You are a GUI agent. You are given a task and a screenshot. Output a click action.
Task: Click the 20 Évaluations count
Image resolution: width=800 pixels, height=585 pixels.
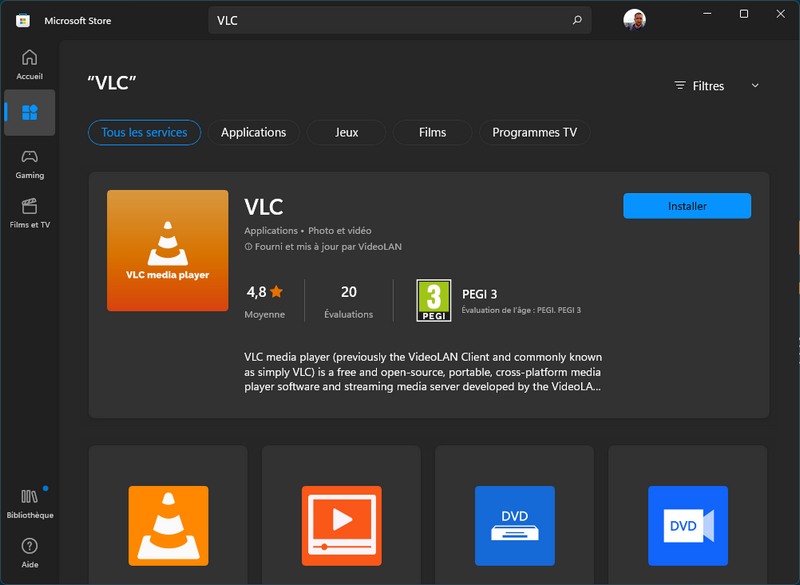click(x=348, y=301)
